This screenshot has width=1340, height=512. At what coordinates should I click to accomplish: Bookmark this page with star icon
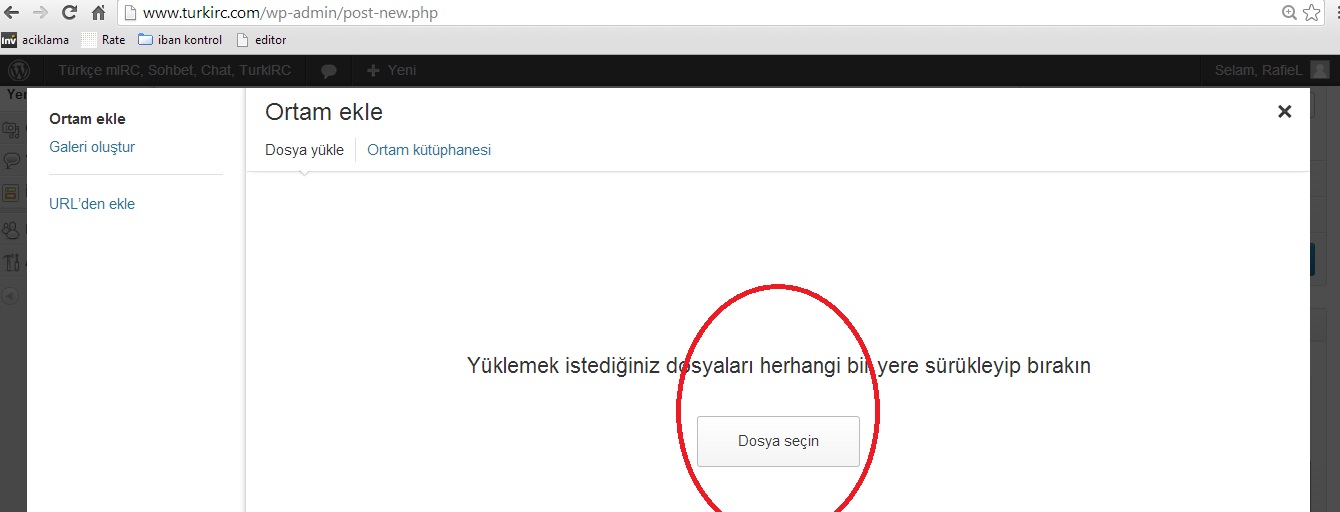pyautogui.click(x=1312, y=13)
